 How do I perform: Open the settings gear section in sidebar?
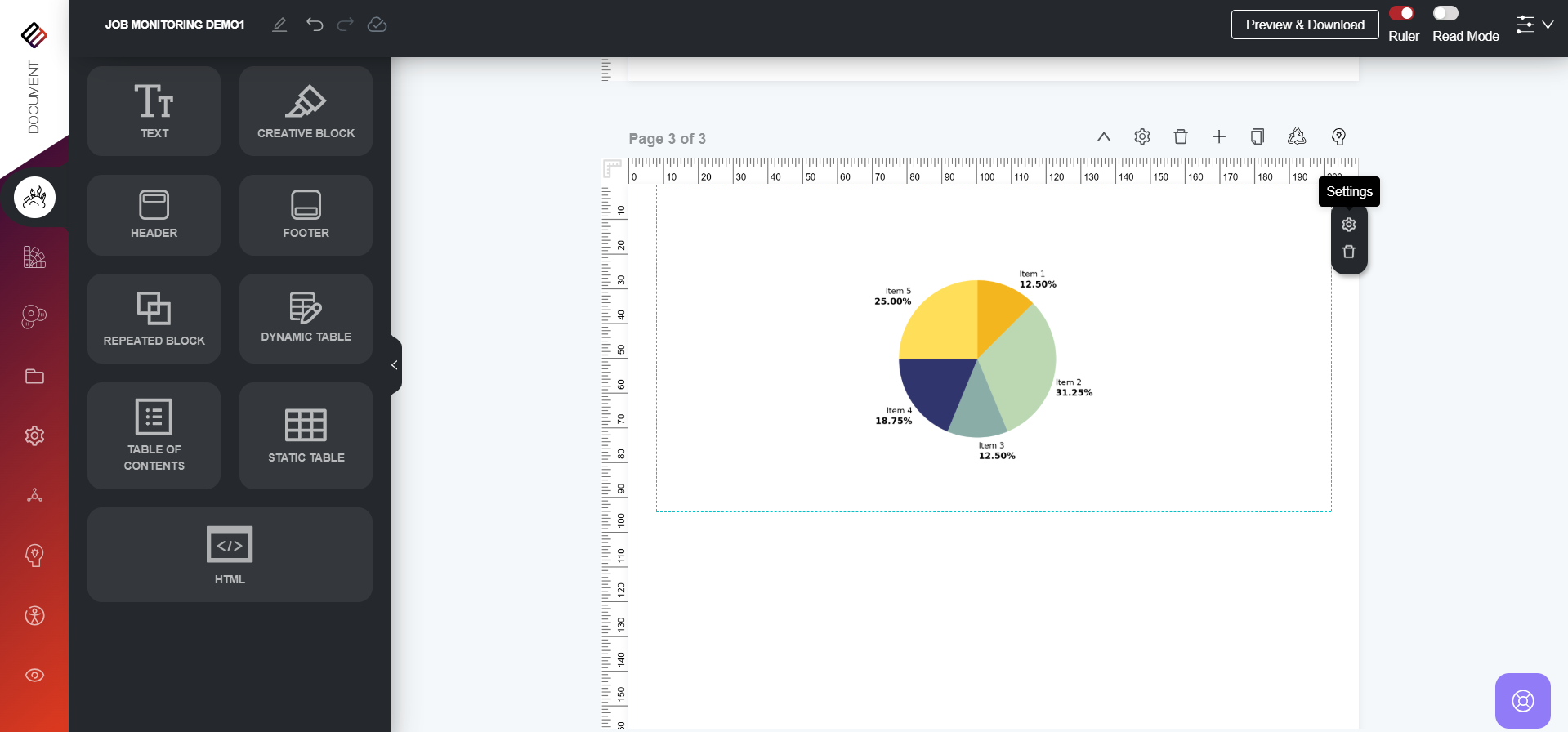pyautogui.click(x=34, y=435)
